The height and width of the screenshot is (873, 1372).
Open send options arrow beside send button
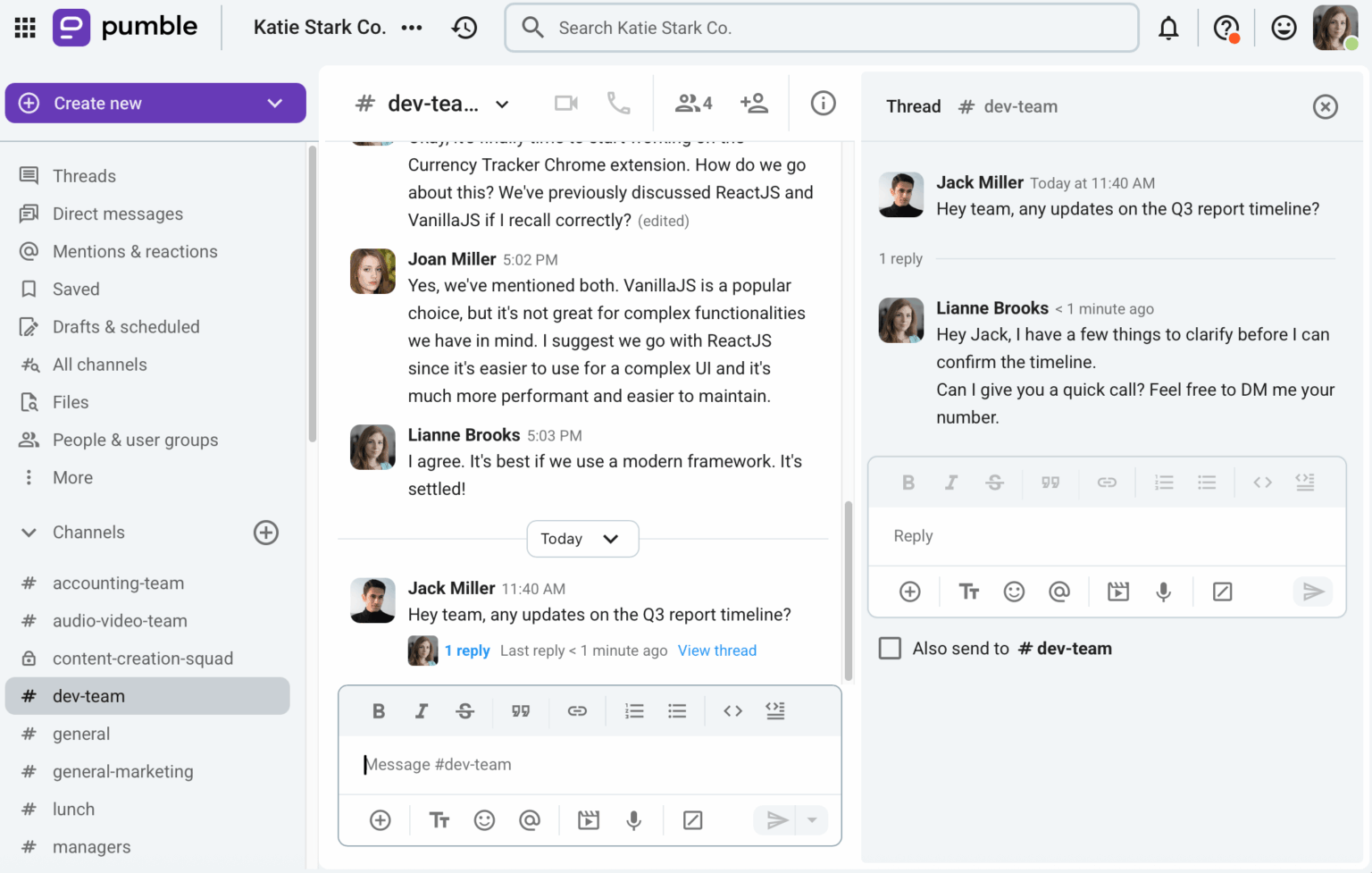click(812, 820)
